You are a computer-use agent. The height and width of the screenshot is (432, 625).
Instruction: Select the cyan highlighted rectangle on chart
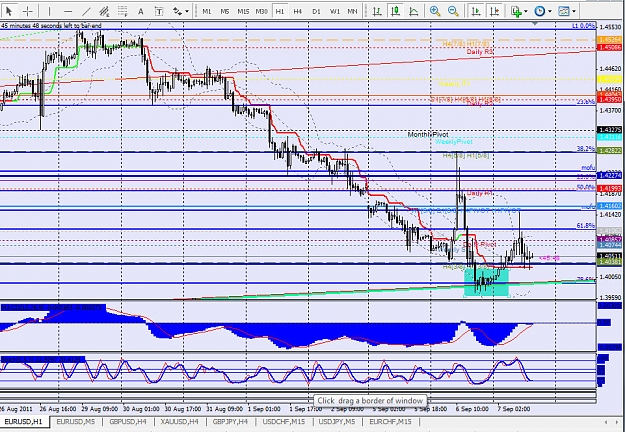click(487, 282)
